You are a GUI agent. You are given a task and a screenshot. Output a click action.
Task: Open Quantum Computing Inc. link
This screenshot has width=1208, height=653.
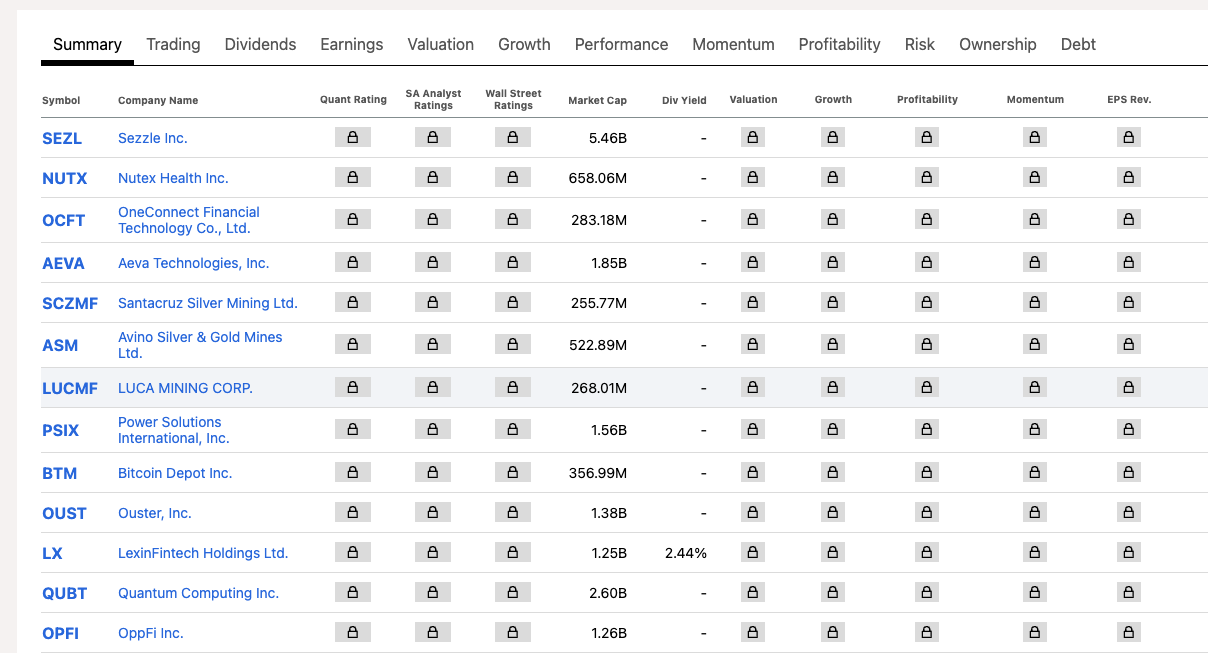(198, 593)
